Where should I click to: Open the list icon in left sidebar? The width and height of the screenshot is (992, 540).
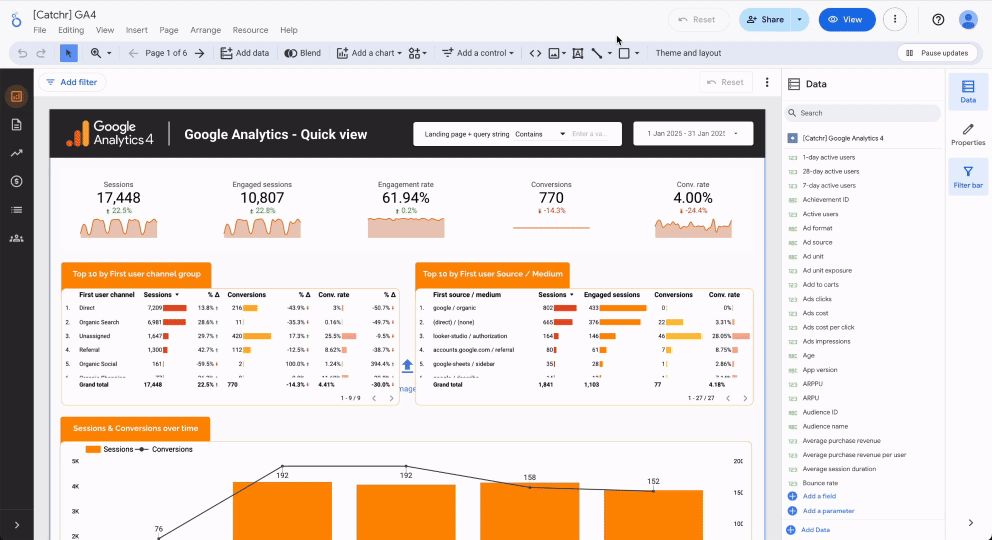(x=16, y=210)
